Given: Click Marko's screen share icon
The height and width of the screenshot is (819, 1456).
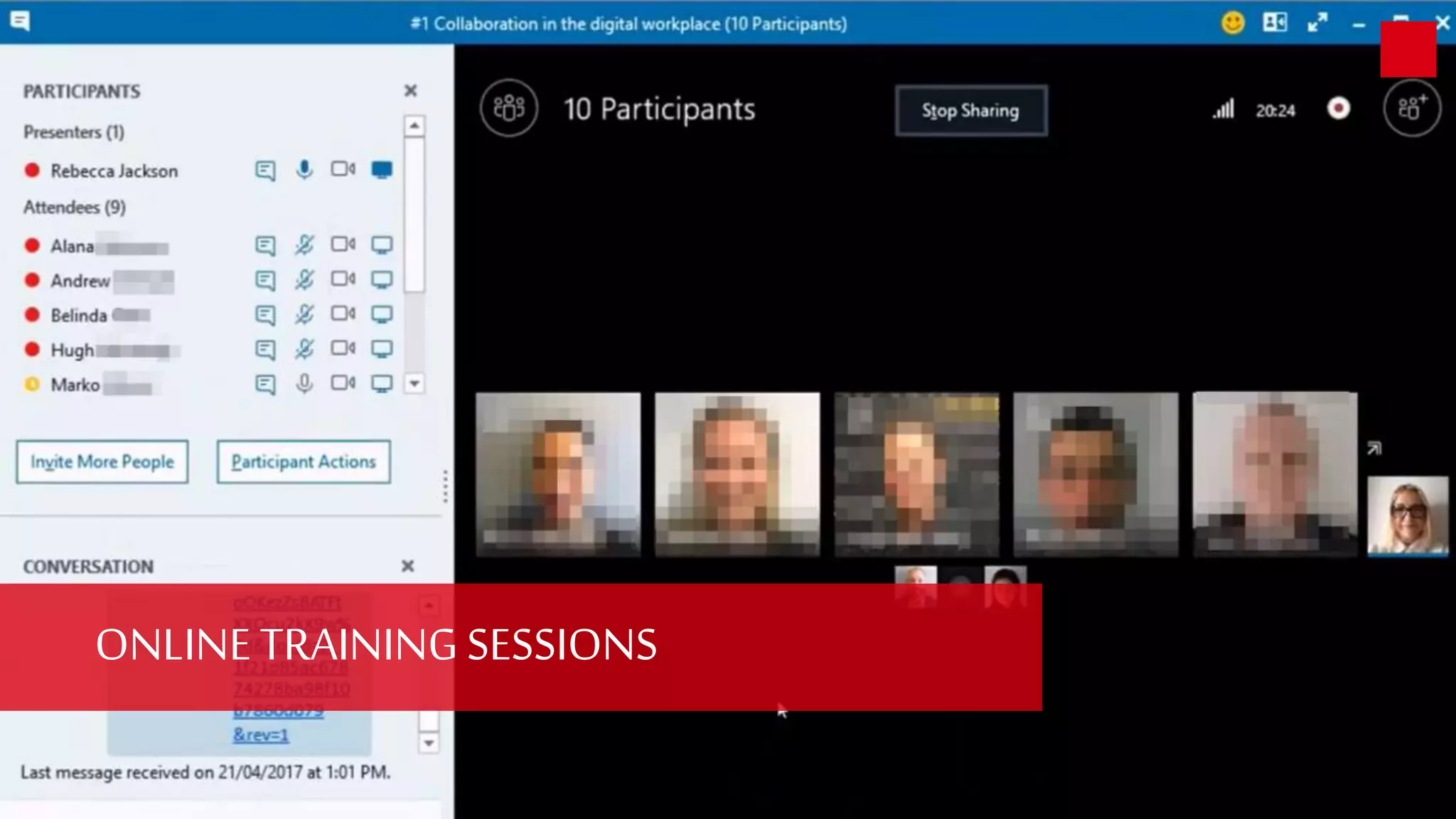Looking at the screenshot, I should click(382, 384).
